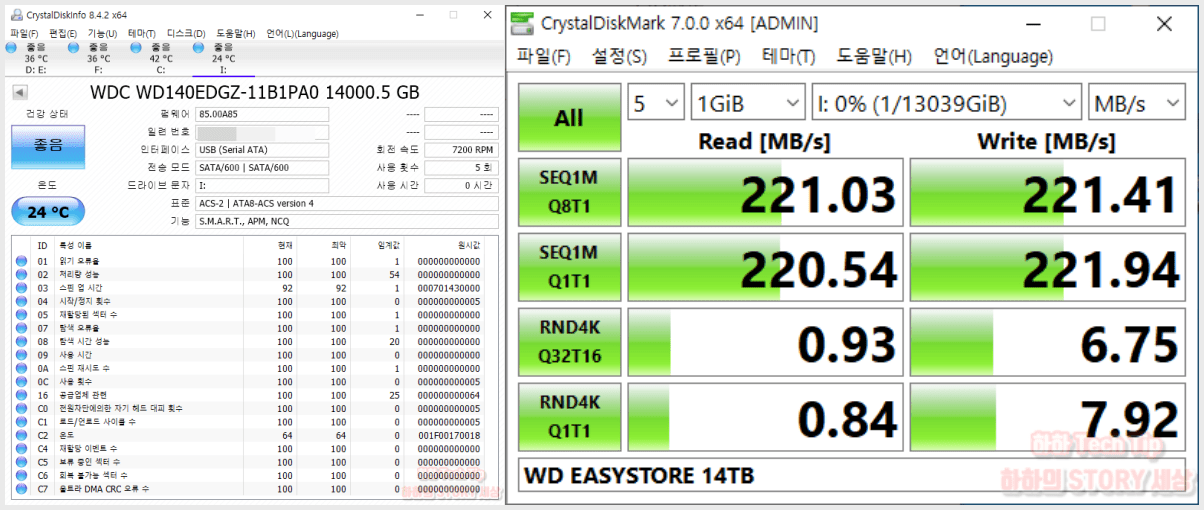The width and height of the screenshot is (1204, 510).
Task: Open CrystalDiskMark 프로필(P) menu
Action: click(x=704, y=56)
